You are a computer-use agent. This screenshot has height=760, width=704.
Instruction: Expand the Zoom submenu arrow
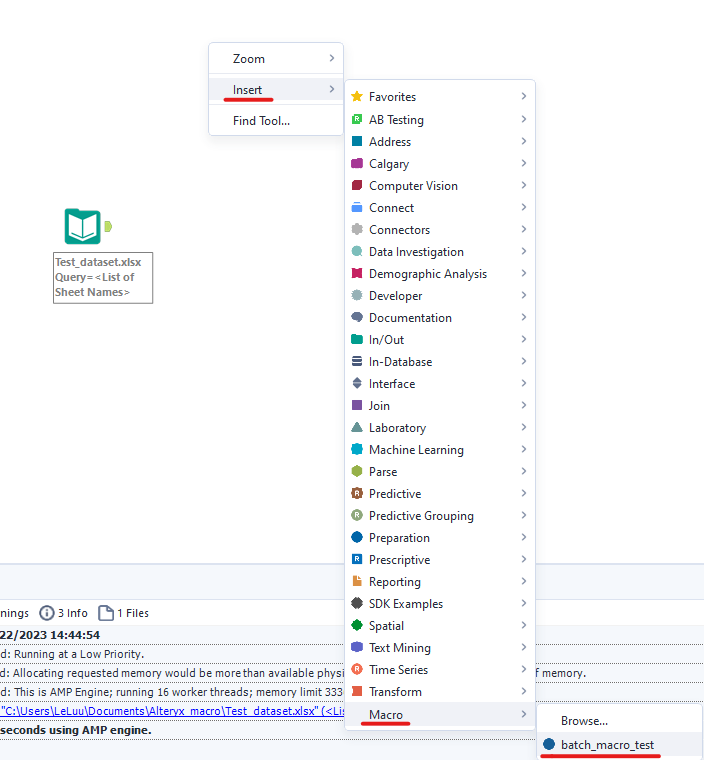coord(332,58)
